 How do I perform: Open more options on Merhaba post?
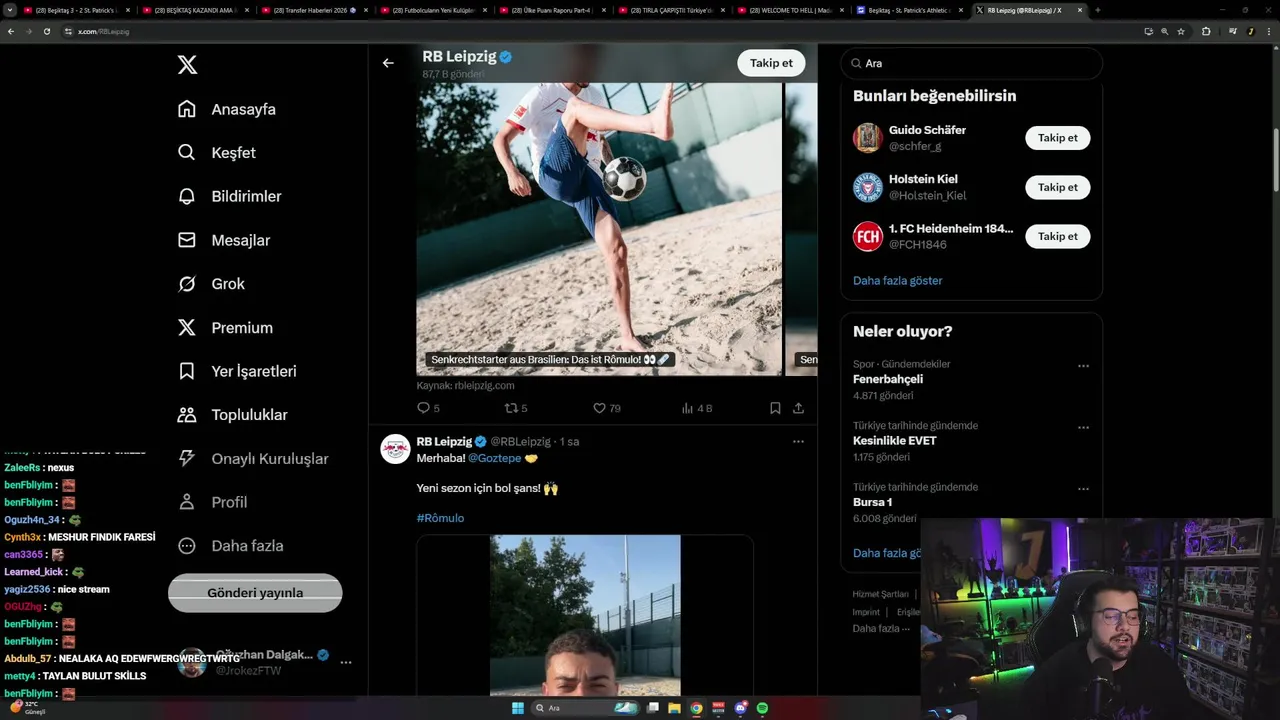click(798, 441)
